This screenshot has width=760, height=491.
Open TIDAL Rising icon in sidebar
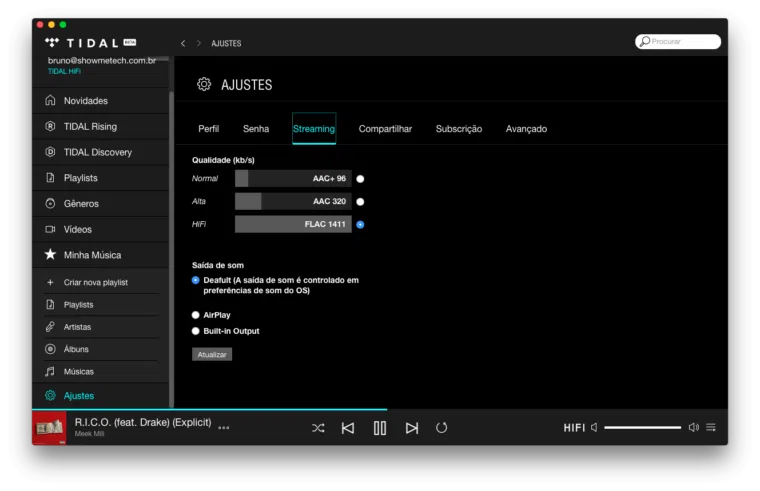[50, 126]
